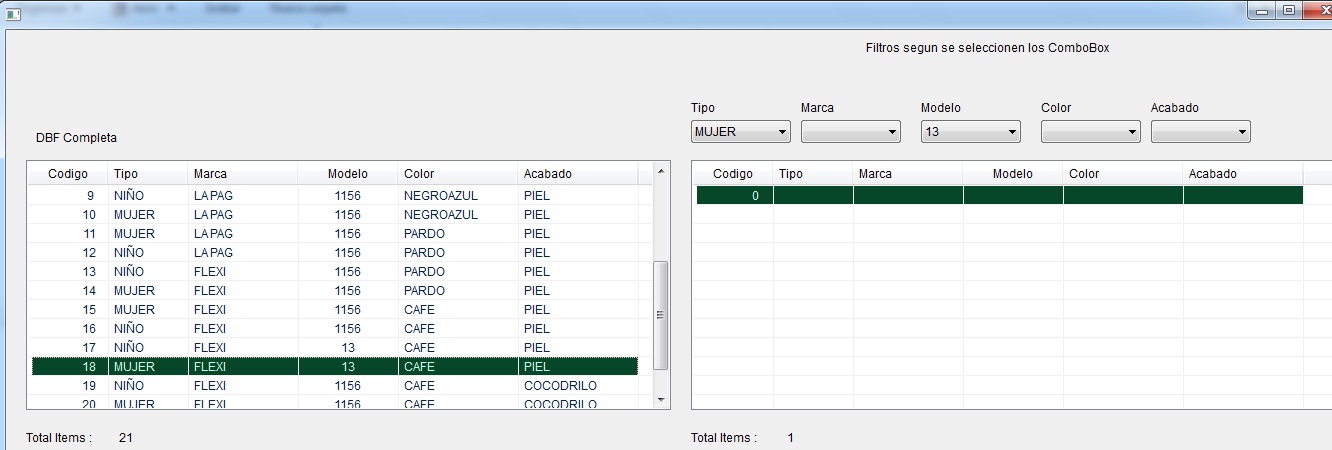
Task: Maximize the window
Action: coord(1288,10)
